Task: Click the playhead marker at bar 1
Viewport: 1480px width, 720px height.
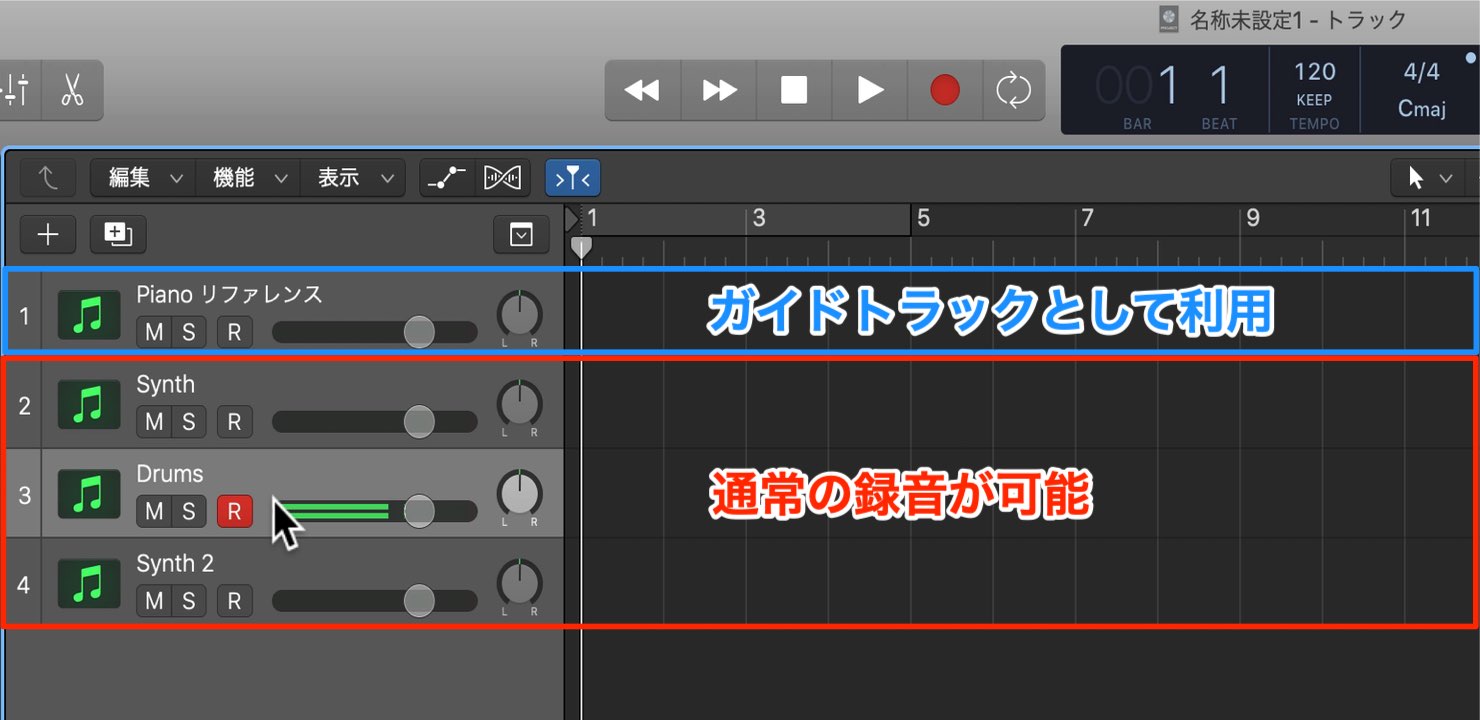Action: click(x=580, y=247)
